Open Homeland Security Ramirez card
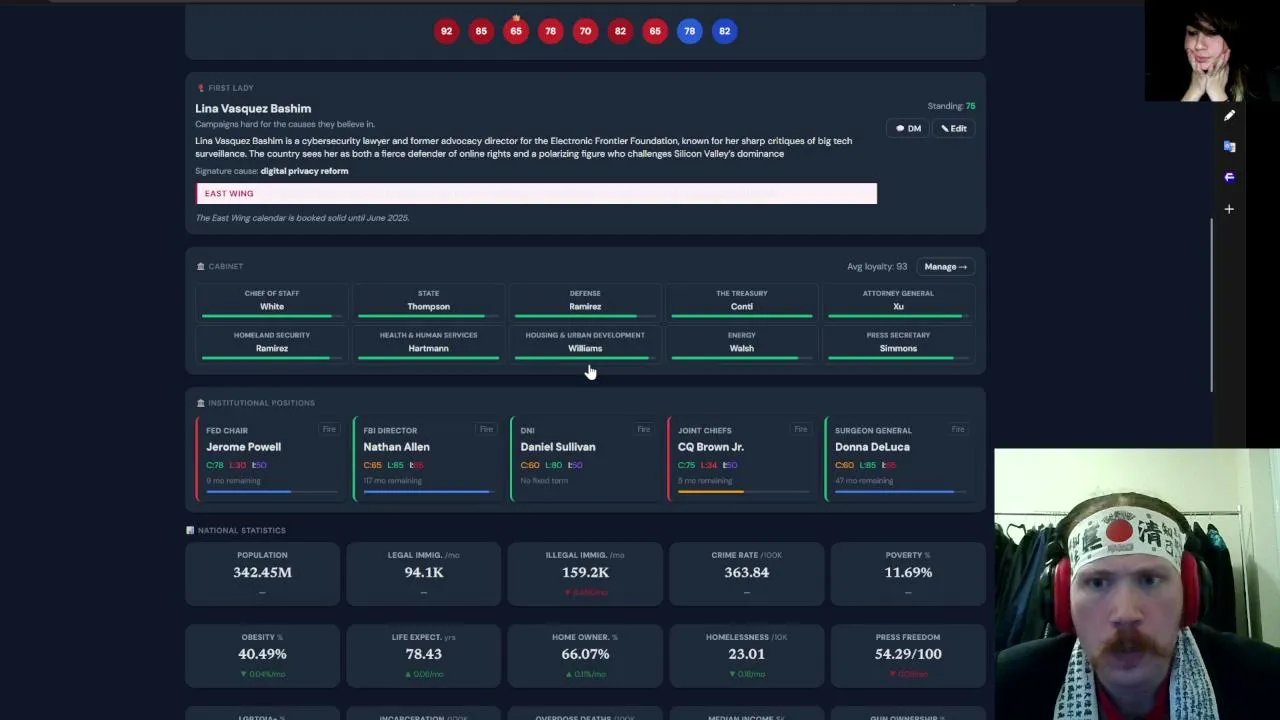The image size is (1280, 720). (x=272, y=346)
